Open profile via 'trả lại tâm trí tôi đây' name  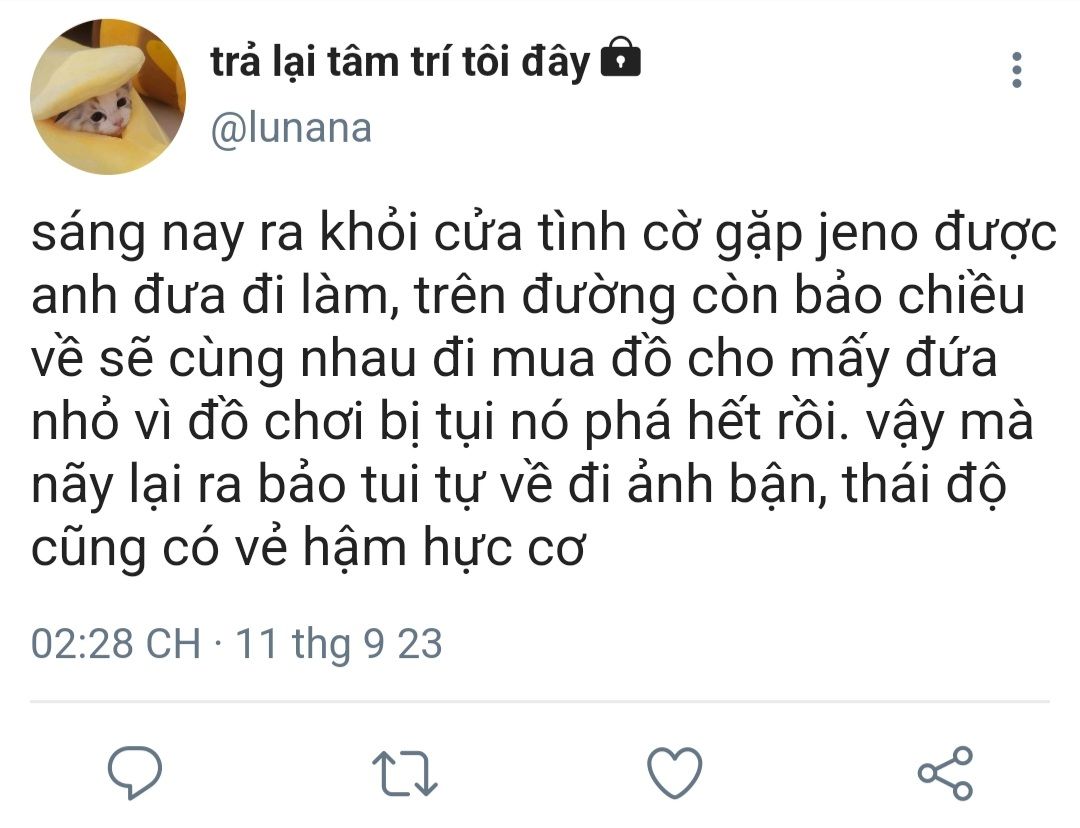(400, 62)
